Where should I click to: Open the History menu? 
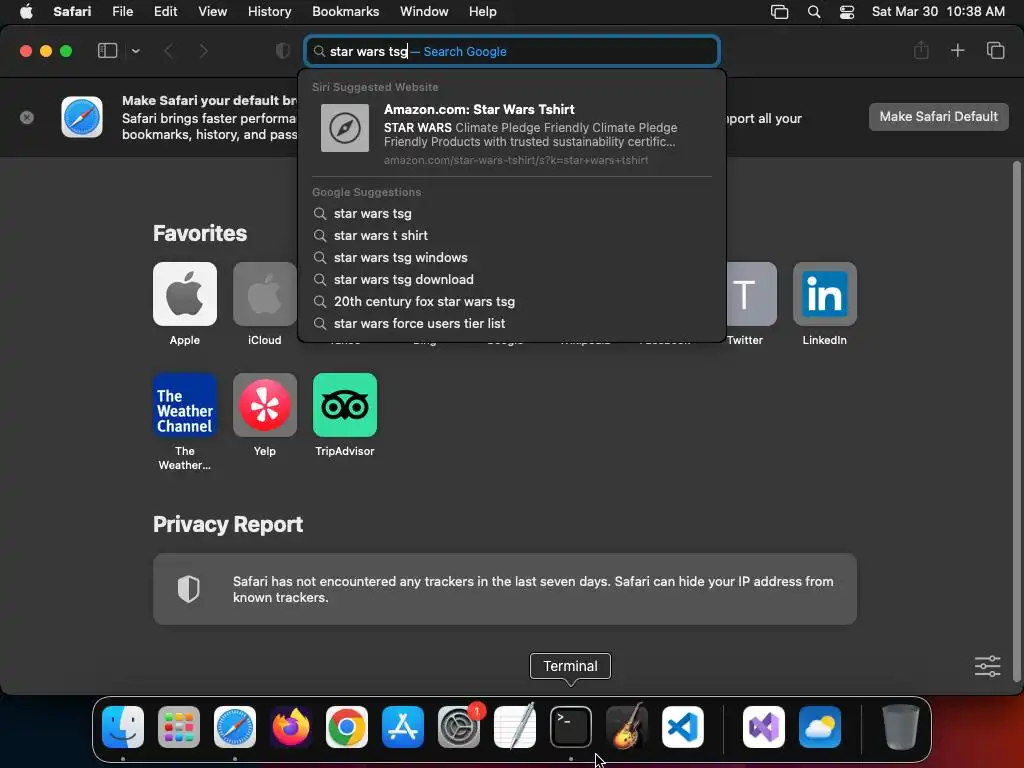click(269, 11)
